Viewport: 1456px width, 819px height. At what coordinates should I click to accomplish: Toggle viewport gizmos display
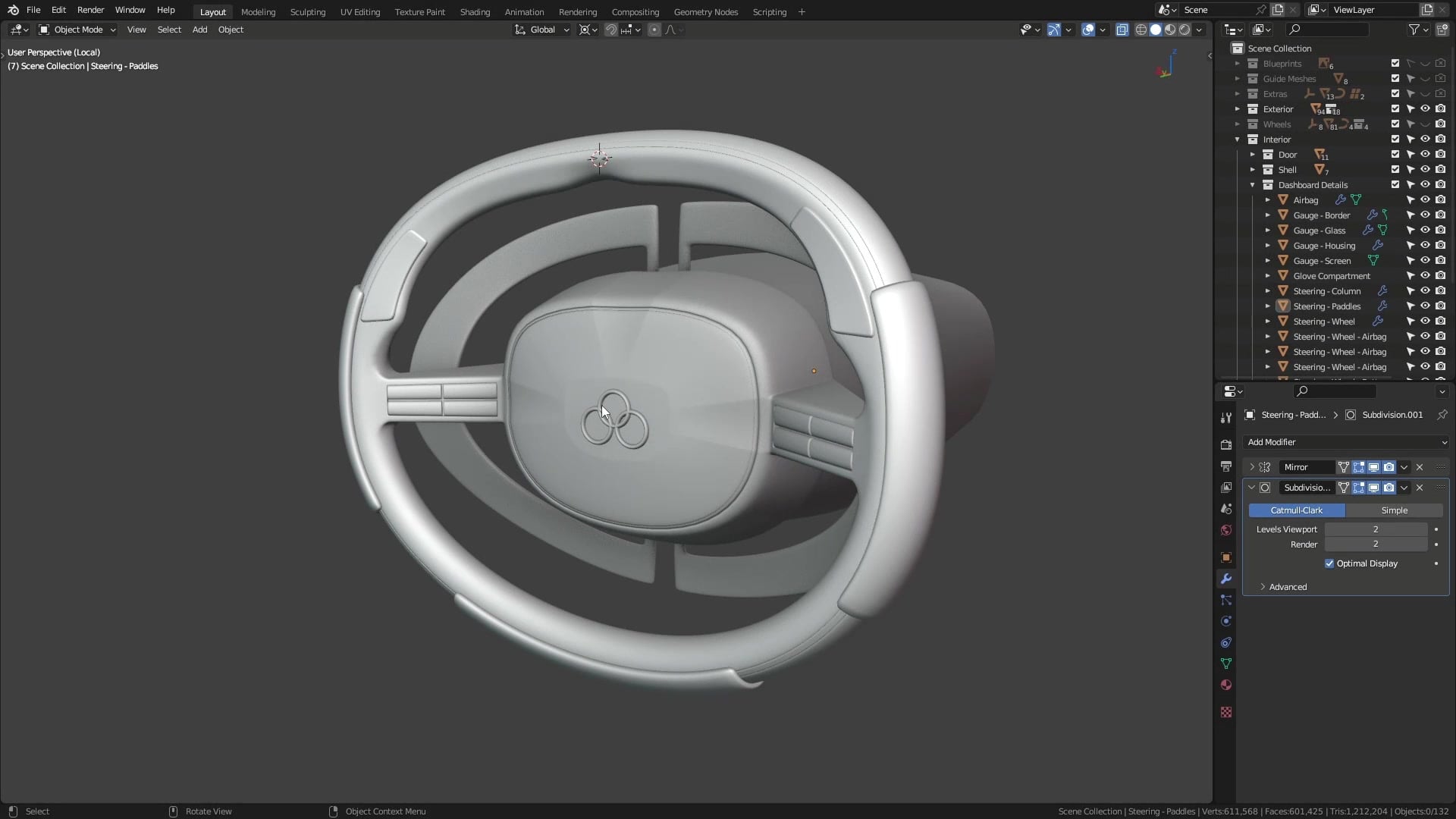pyautogui.click(x=1053, y=30)
